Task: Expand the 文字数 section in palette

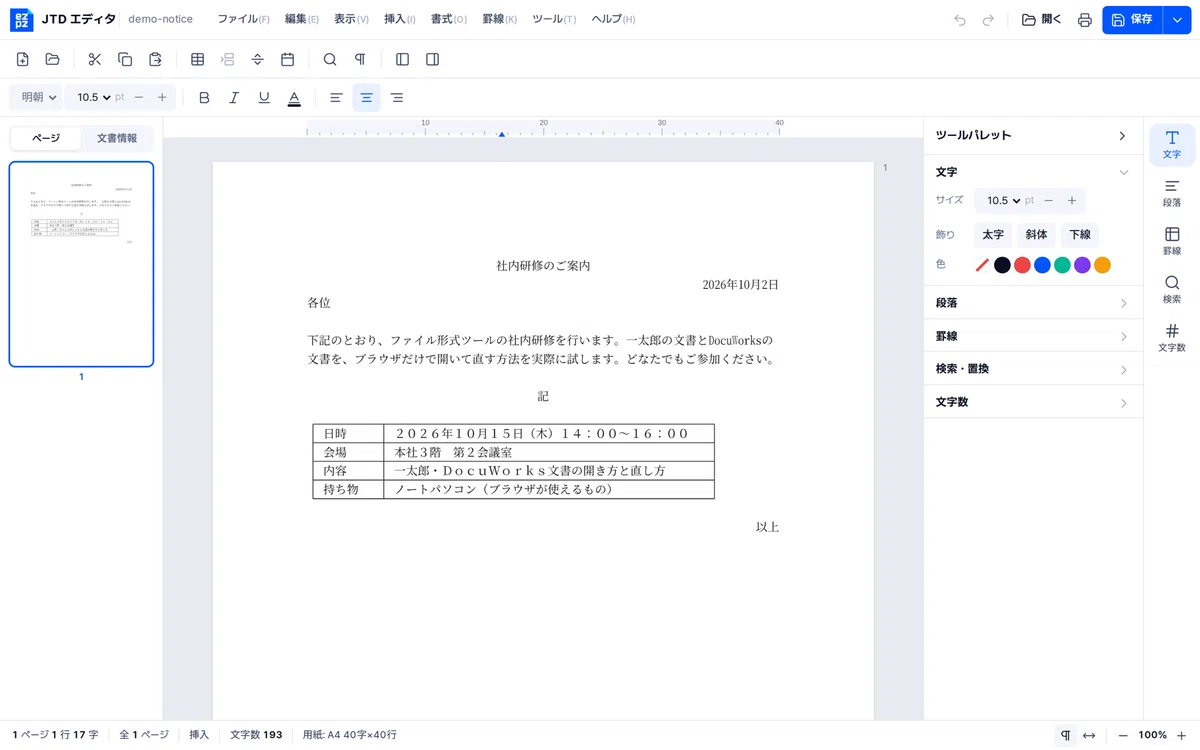Action: [x=1033, y=402]
